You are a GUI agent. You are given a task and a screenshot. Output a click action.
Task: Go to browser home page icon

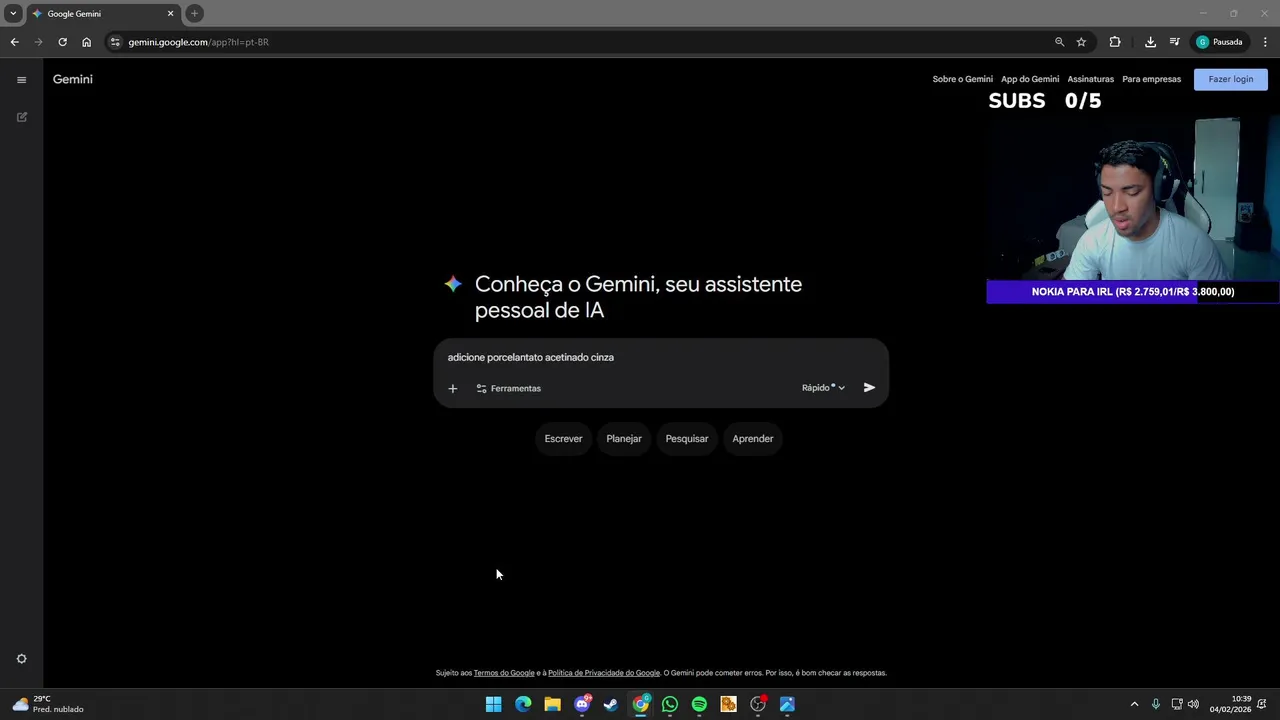point(87,42)
